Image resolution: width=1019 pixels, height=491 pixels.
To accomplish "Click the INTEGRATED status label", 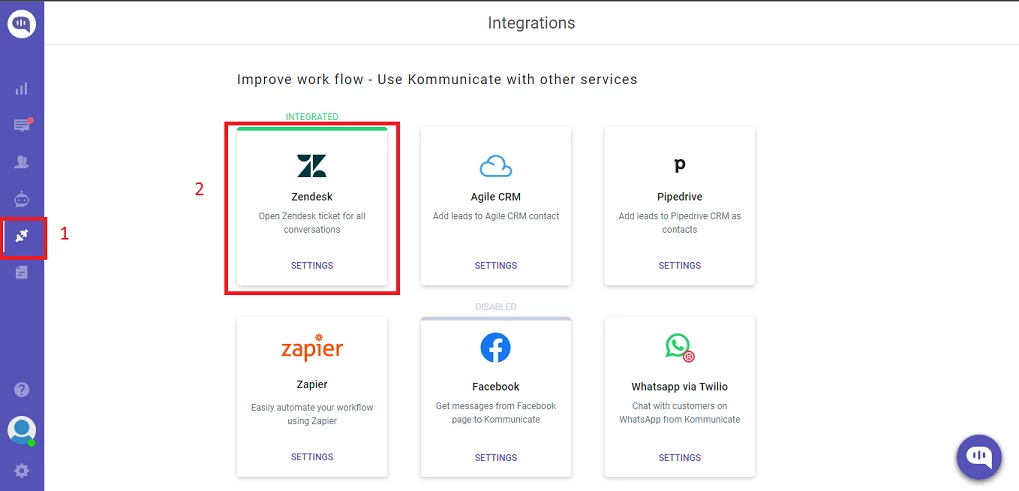I will [312, 117].
